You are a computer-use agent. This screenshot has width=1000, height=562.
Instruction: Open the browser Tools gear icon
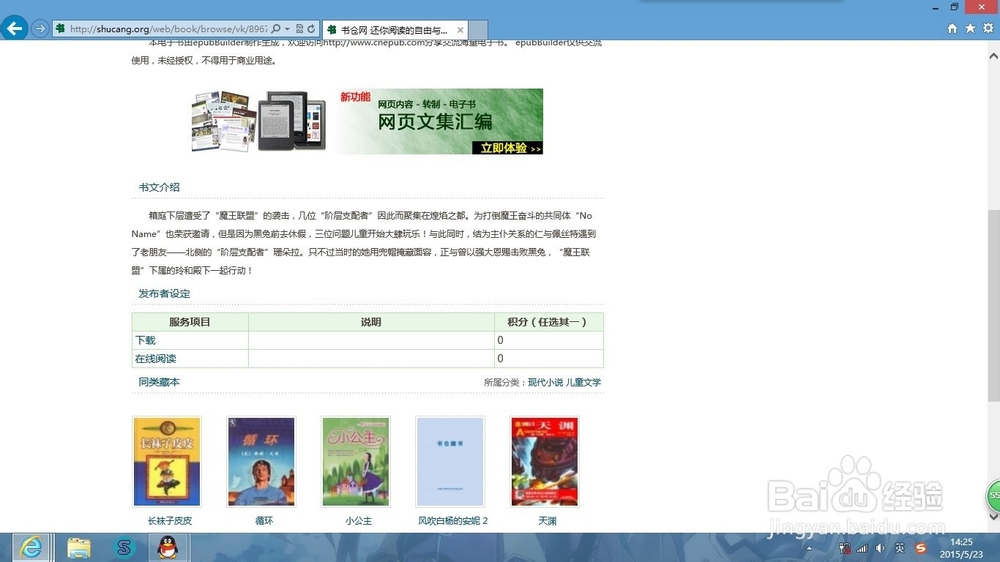click(988, 28)
